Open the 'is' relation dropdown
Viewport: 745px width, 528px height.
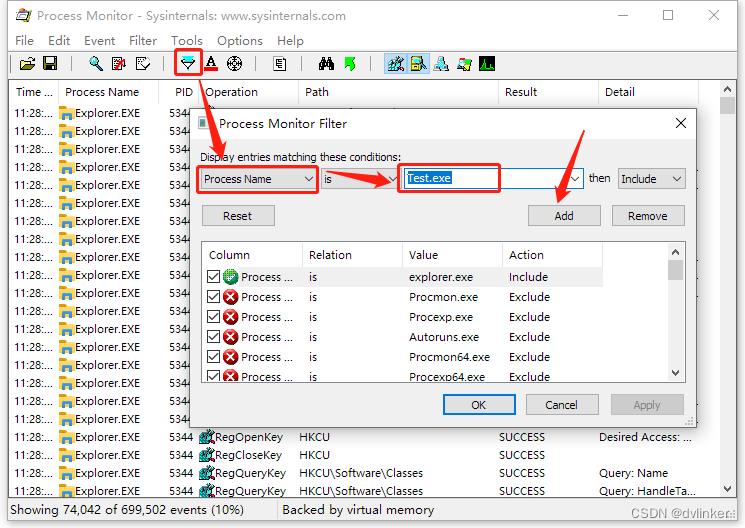(x=360, y=179)
